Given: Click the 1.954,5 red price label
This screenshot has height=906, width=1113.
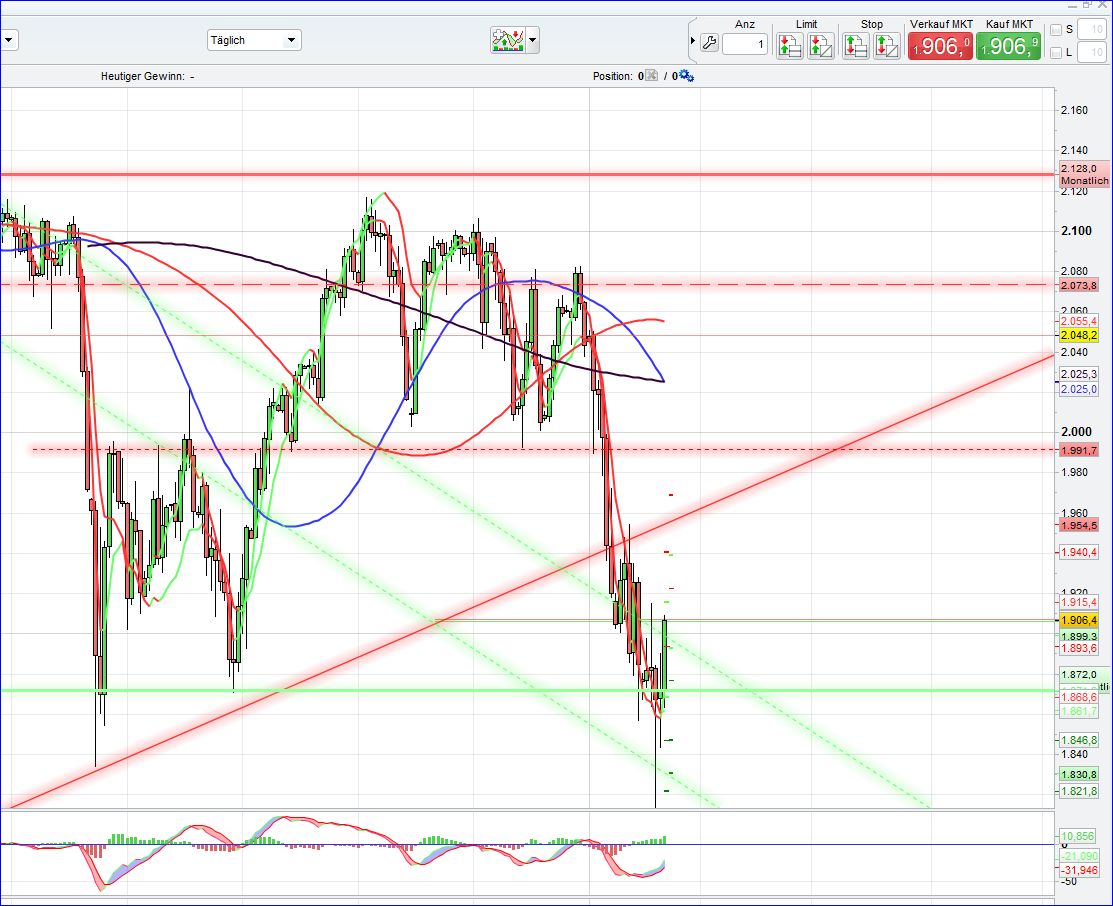Looking at the screenshot, I should pos(1078,525).
